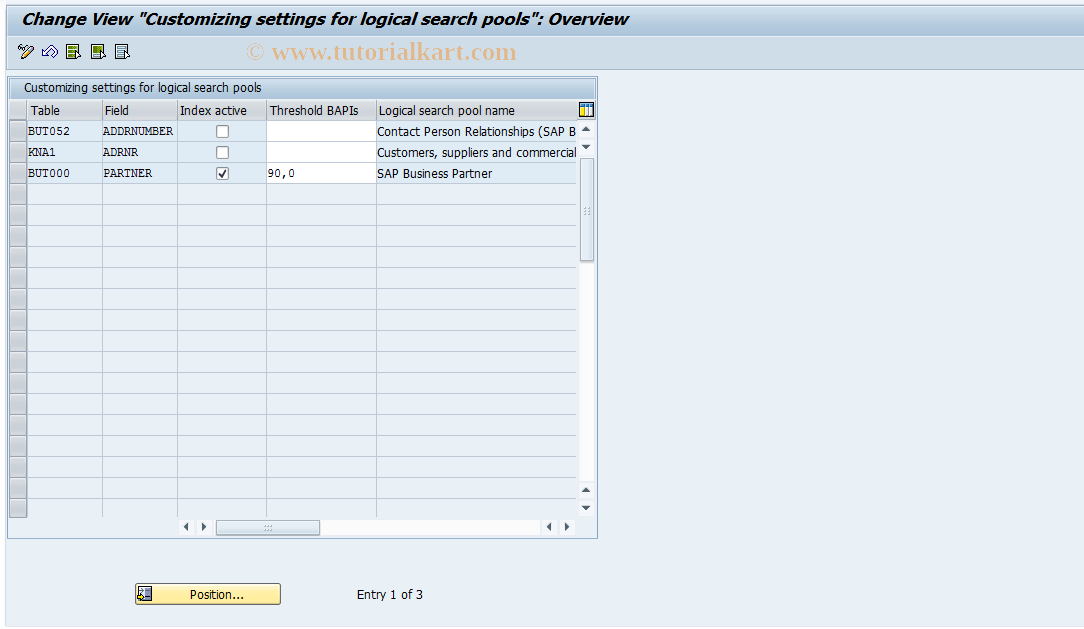Click the Undo change icon in toolbar
Screen dimensions: 1084x629
[x=50, y=52]
